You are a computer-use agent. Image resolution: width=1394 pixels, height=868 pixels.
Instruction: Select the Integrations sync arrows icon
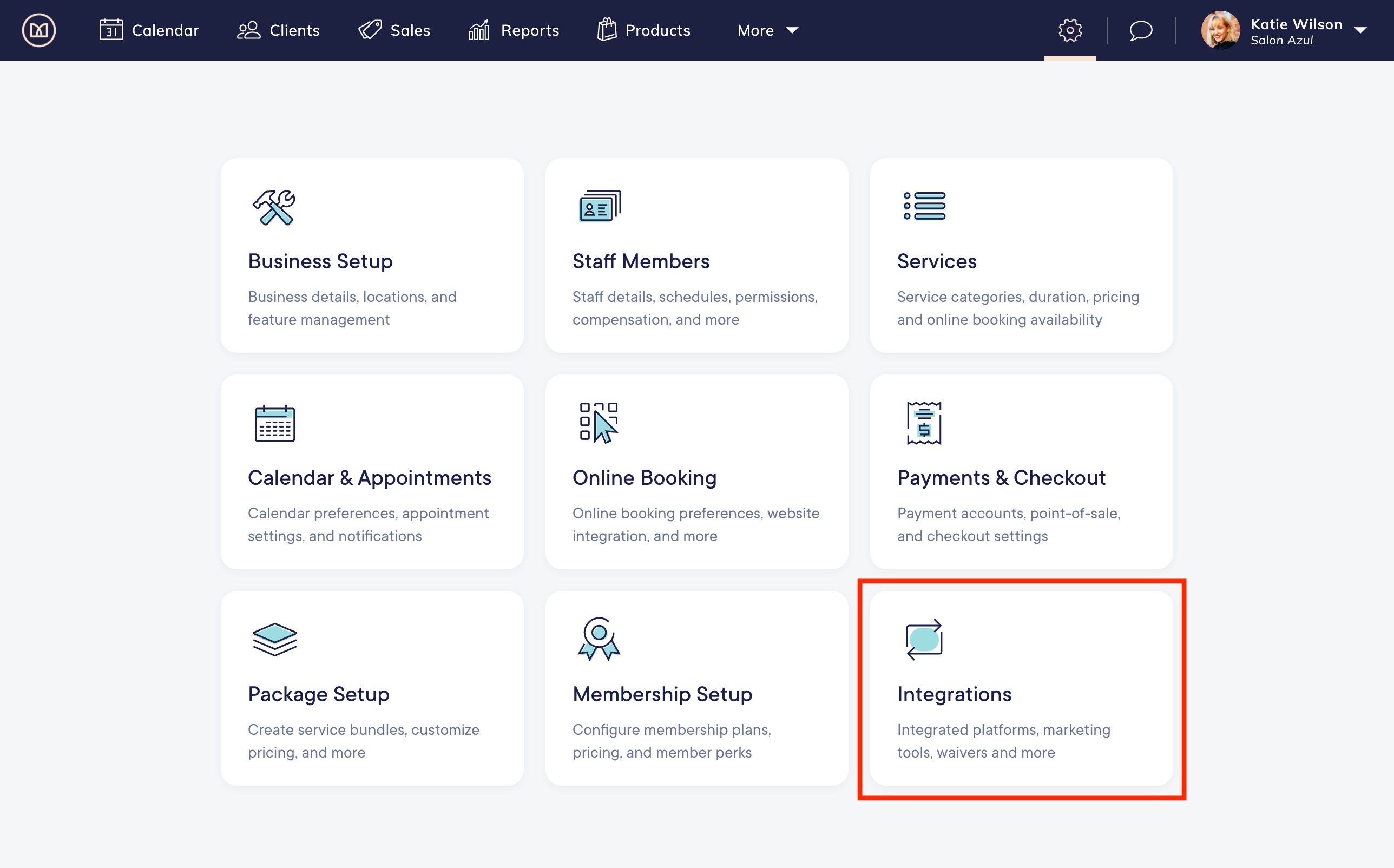click(924, 640)
